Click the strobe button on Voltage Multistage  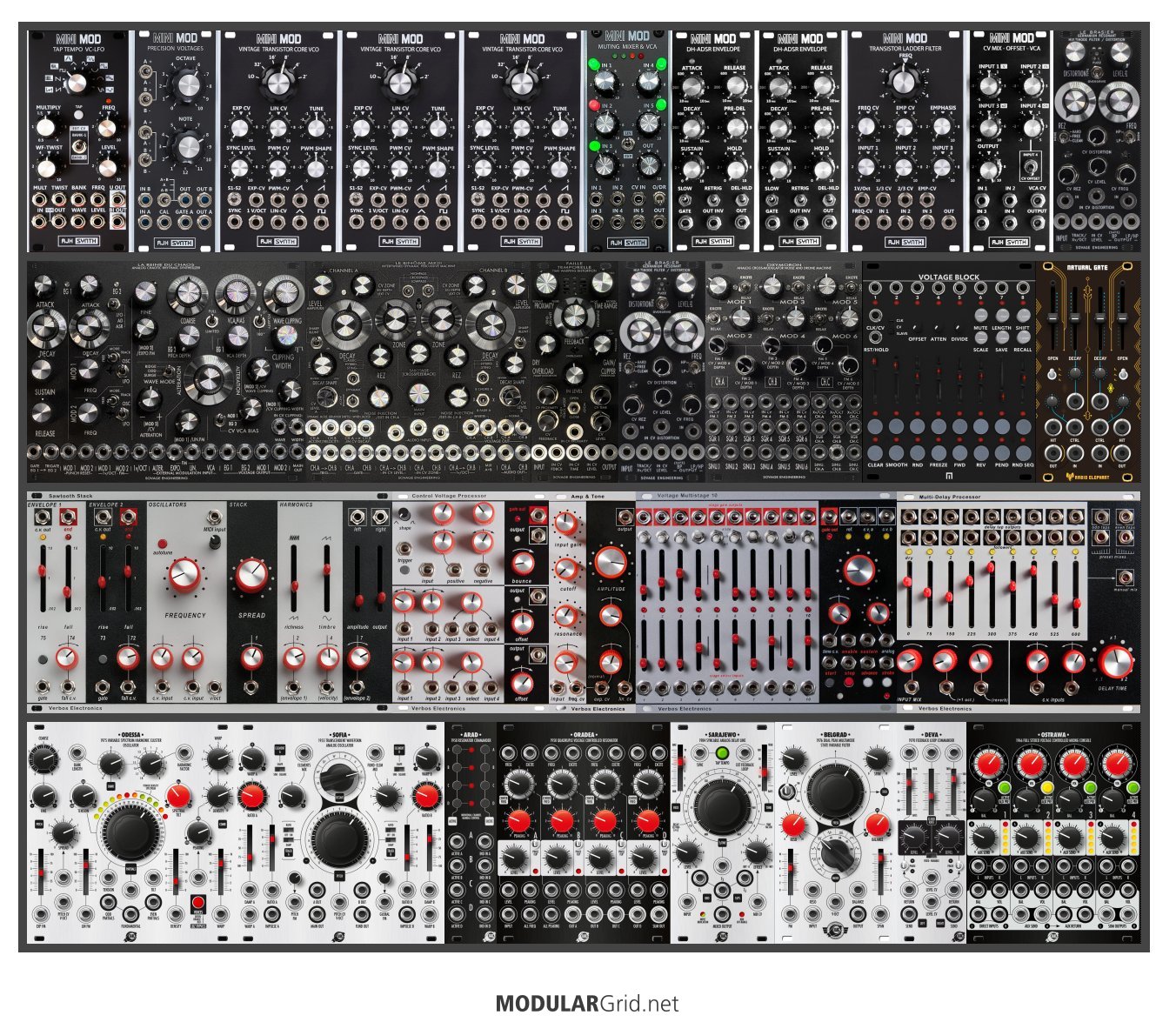click(887, 683)
